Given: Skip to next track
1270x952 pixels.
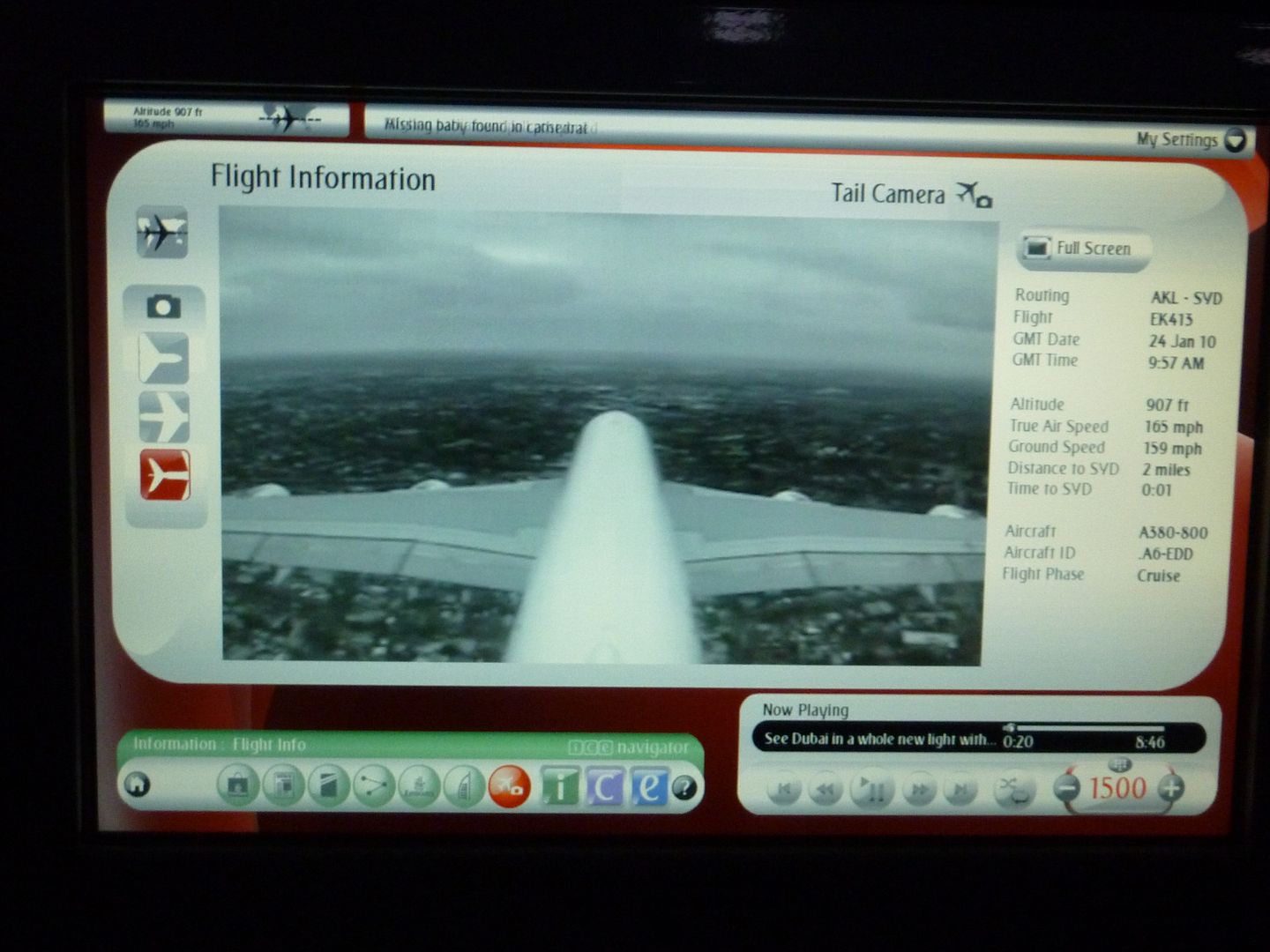Looking at the screenshot, I should 960,790.
